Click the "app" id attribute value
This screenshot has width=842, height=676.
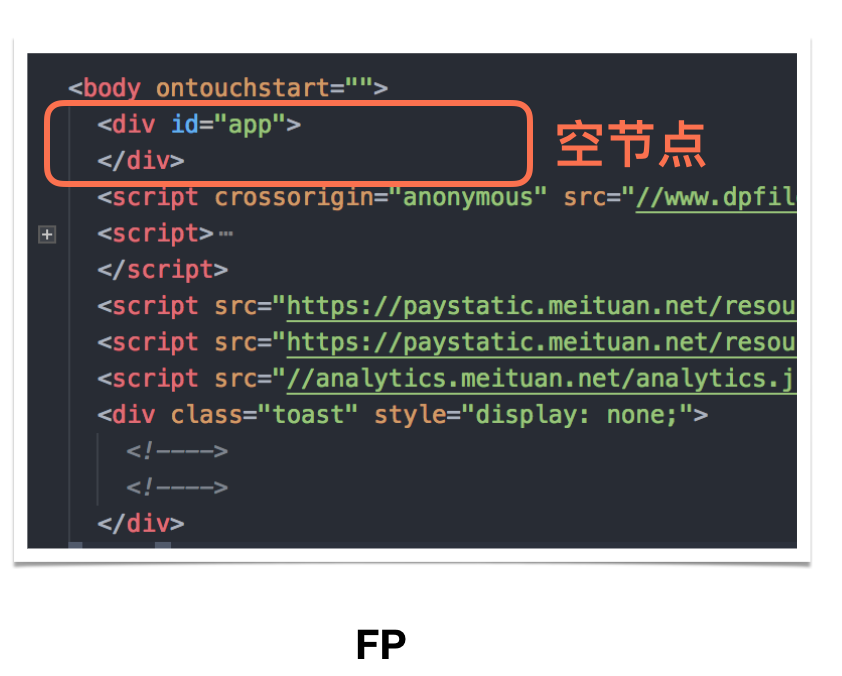point(250,125)
